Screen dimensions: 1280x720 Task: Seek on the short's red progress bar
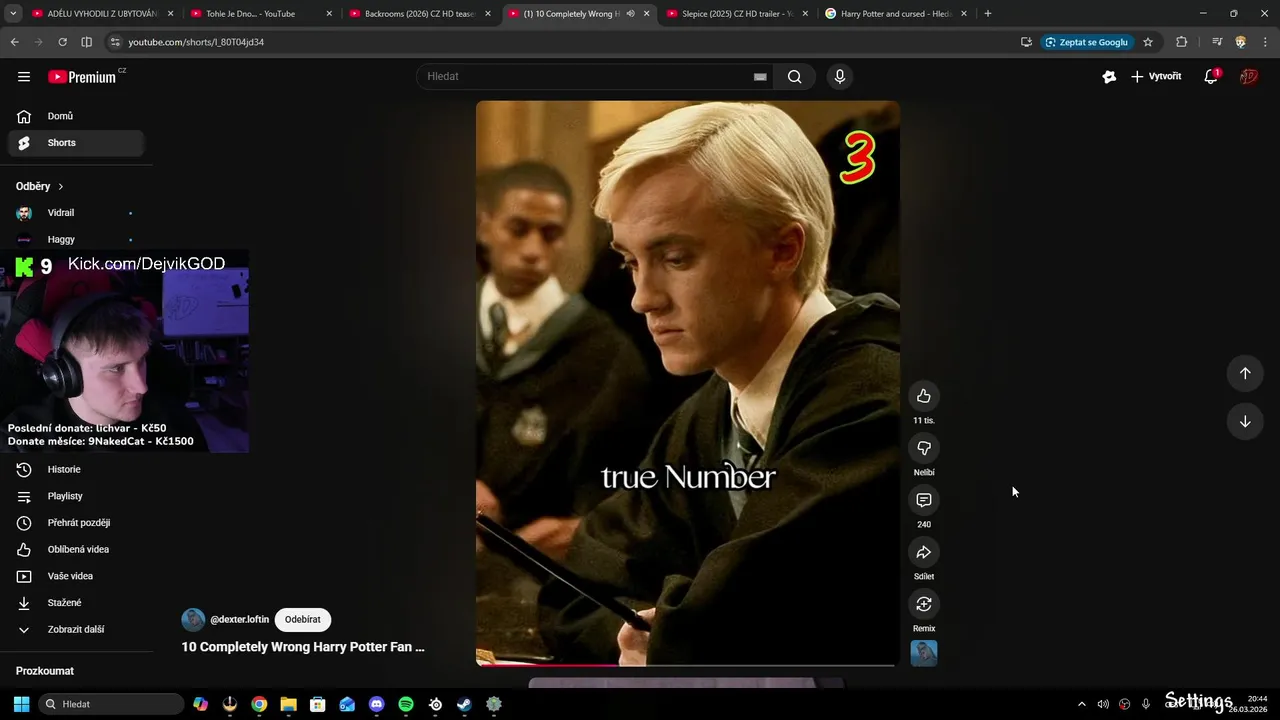coord(685,664)
